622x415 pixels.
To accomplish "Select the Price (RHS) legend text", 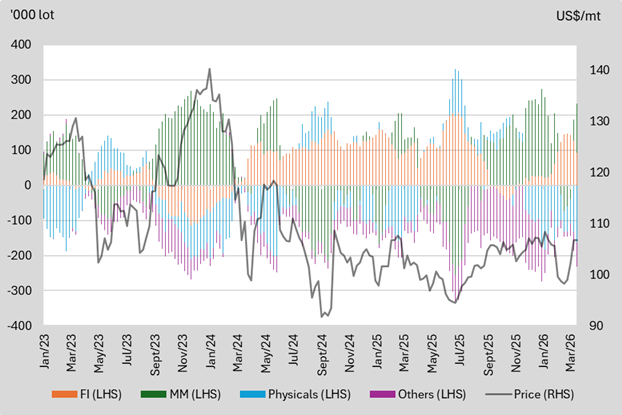I will (544, 394).
